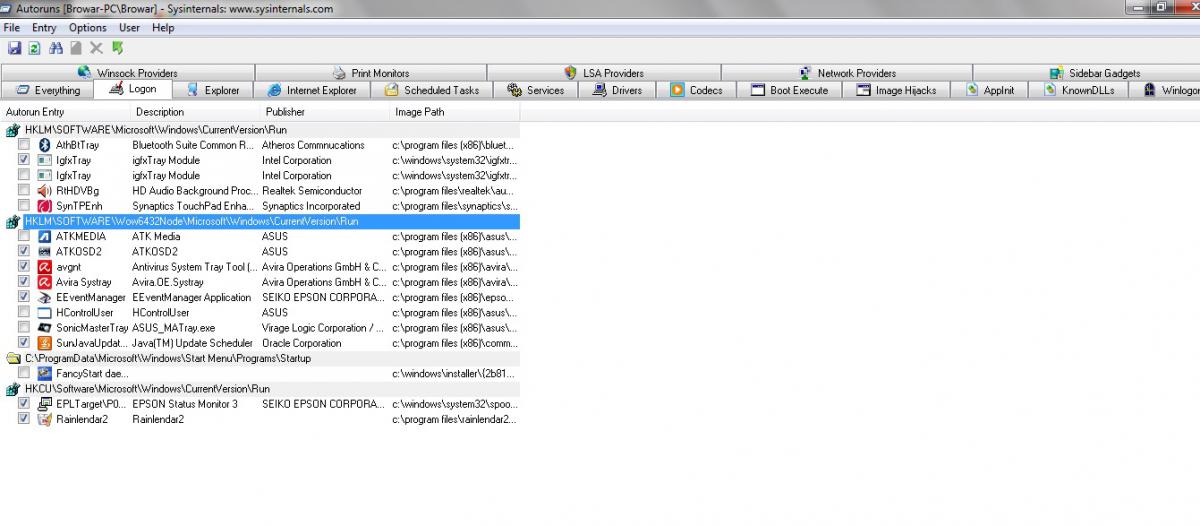Screen dimensions: 1200x526
Task: Enable the SynTPEnh checkbox
Action: (24, 206)
